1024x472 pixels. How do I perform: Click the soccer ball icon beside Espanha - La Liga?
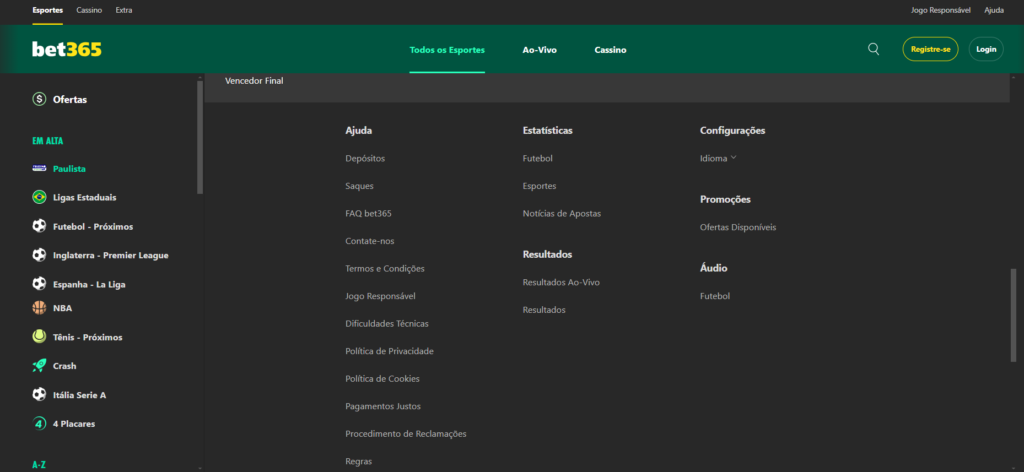coord(39,284)
